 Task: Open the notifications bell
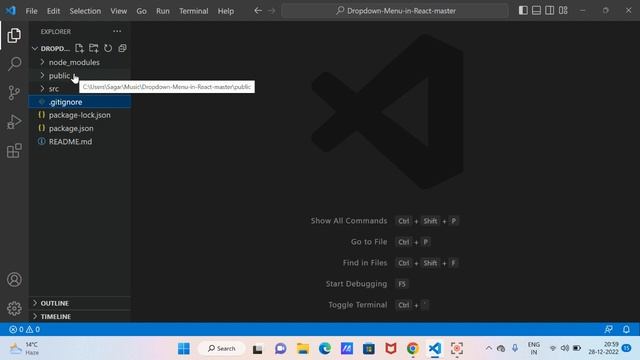(626, 329)
